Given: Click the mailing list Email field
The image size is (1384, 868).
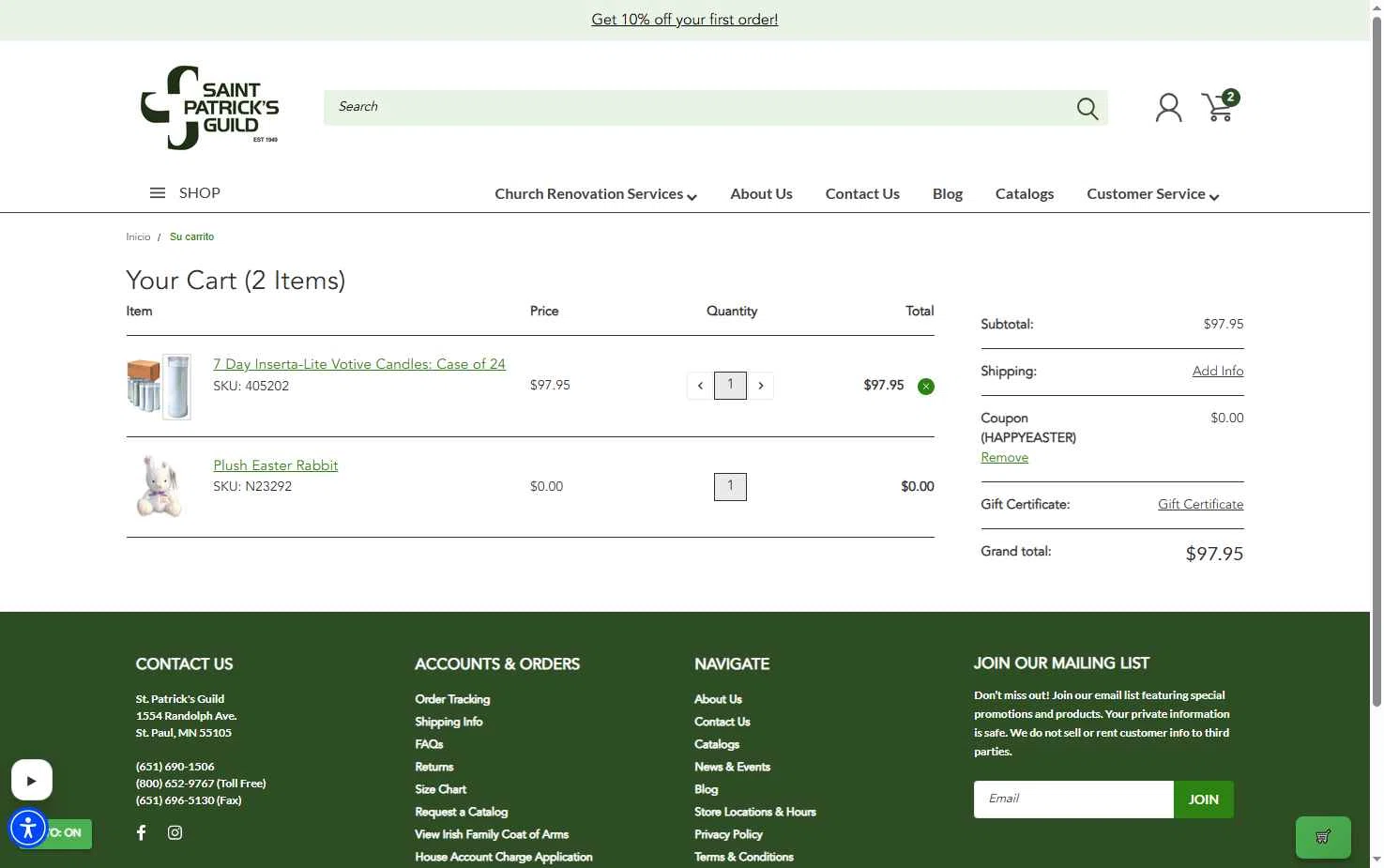Looking at the screenshot, I should (1073, 799).
